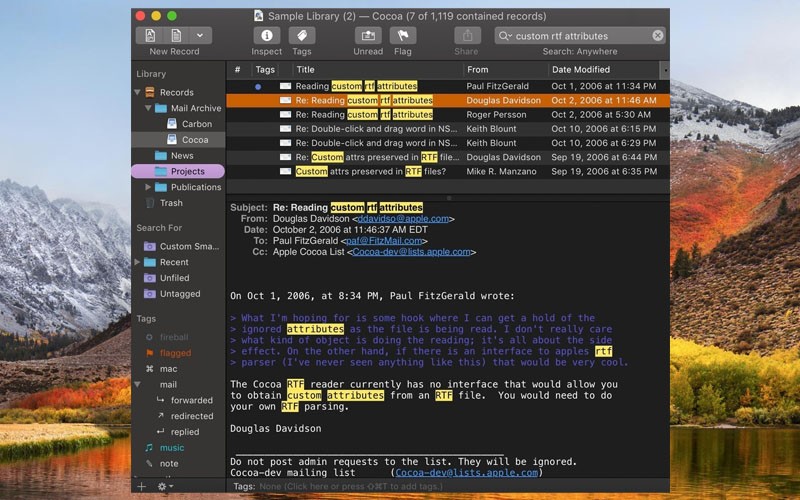Clear the search field text

click(658, 36)
